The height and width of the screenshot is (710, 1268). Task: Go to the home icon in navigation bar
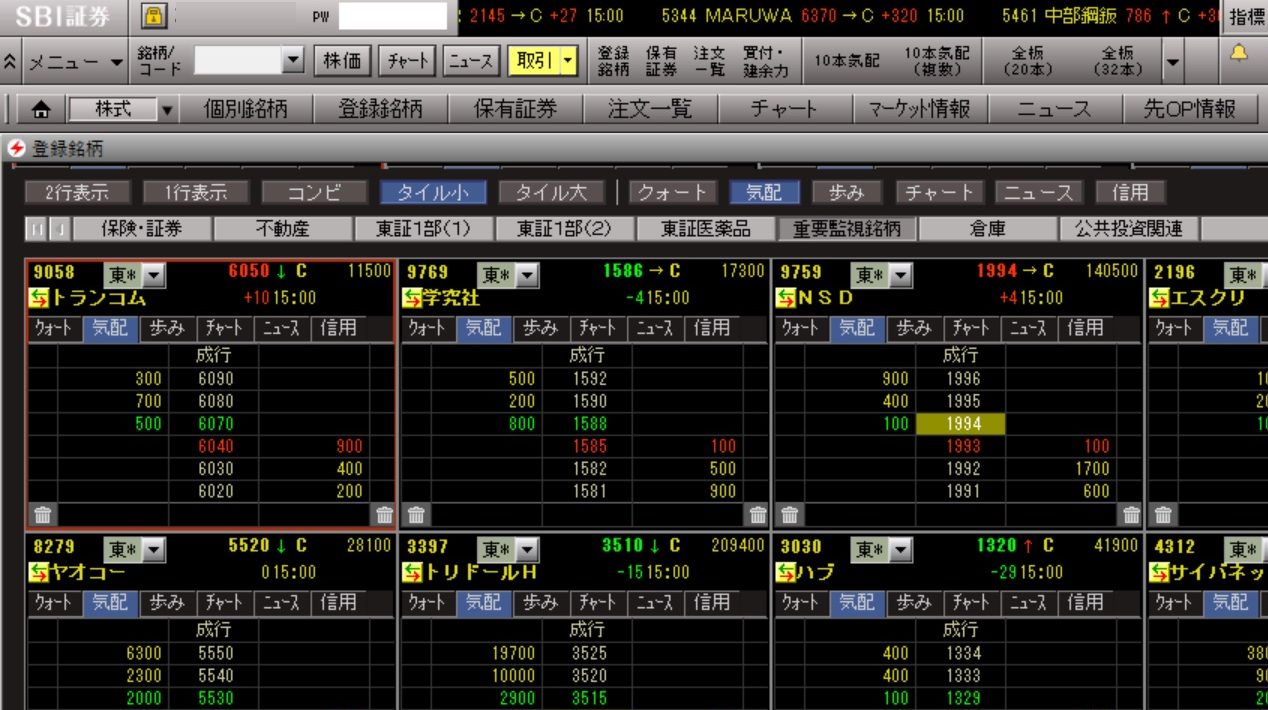[41, 109]
